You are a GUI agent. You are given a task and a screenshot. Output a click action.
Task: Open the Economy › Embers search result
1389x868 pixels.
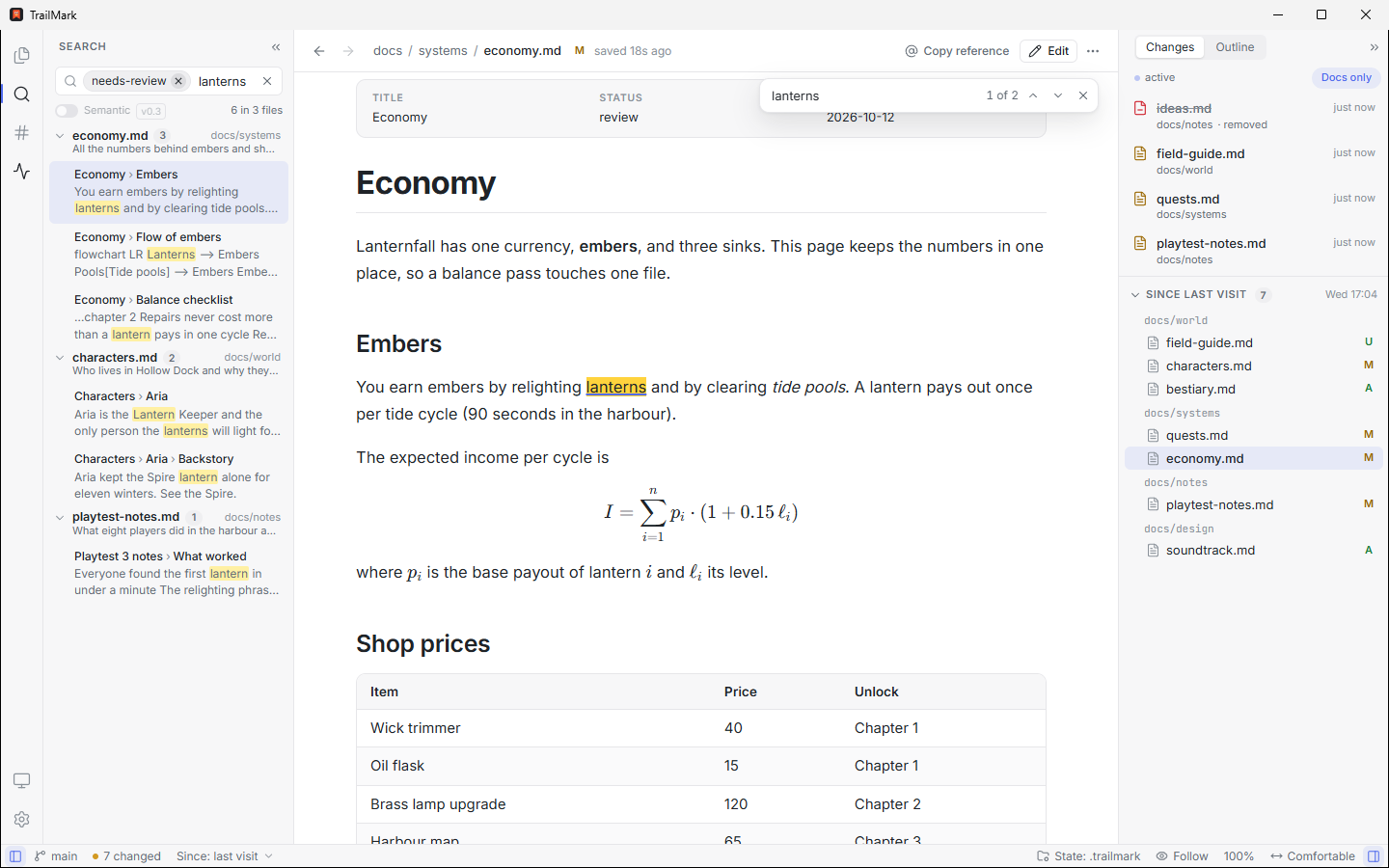pos(169,192)
